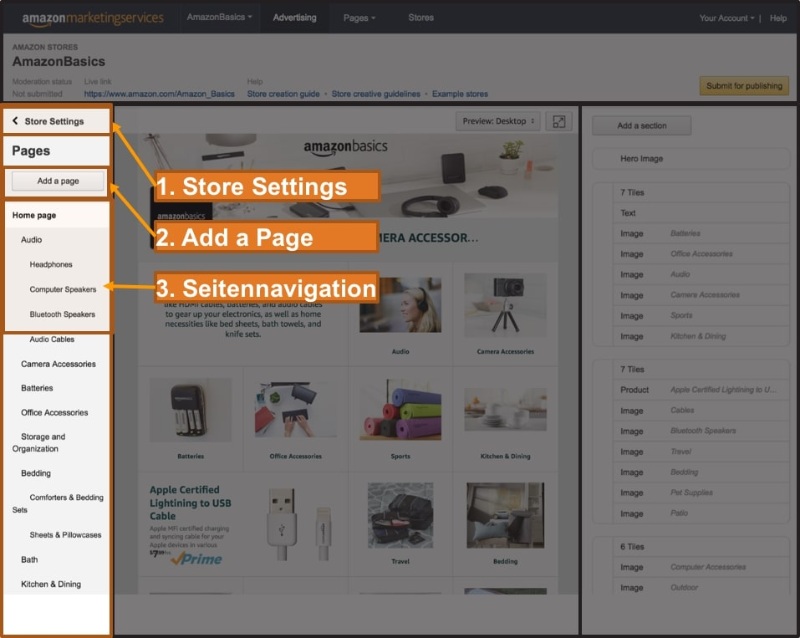This screenshot has width=800, height=638.
Task: Open the AmazonBasics account dropdown
Action: tap(219, 17)
